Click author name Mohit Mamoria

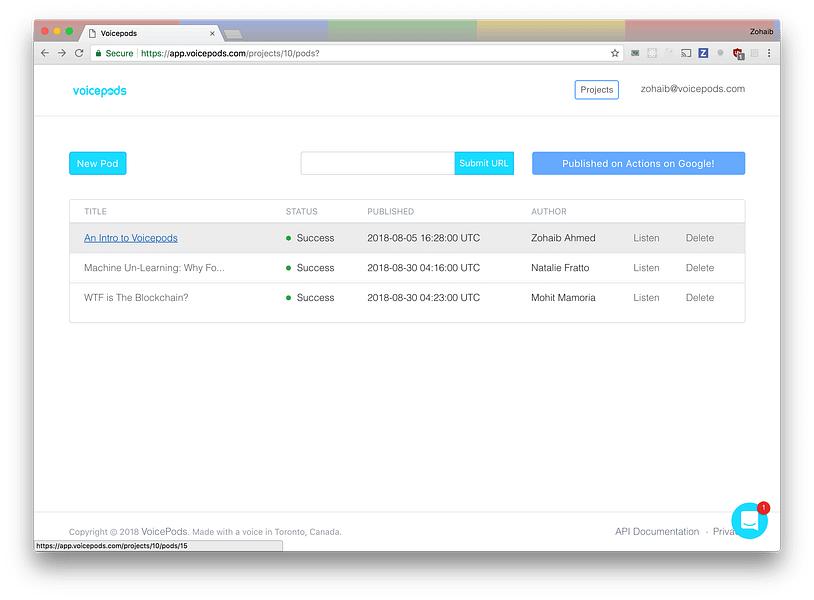(x=563, y=297)
